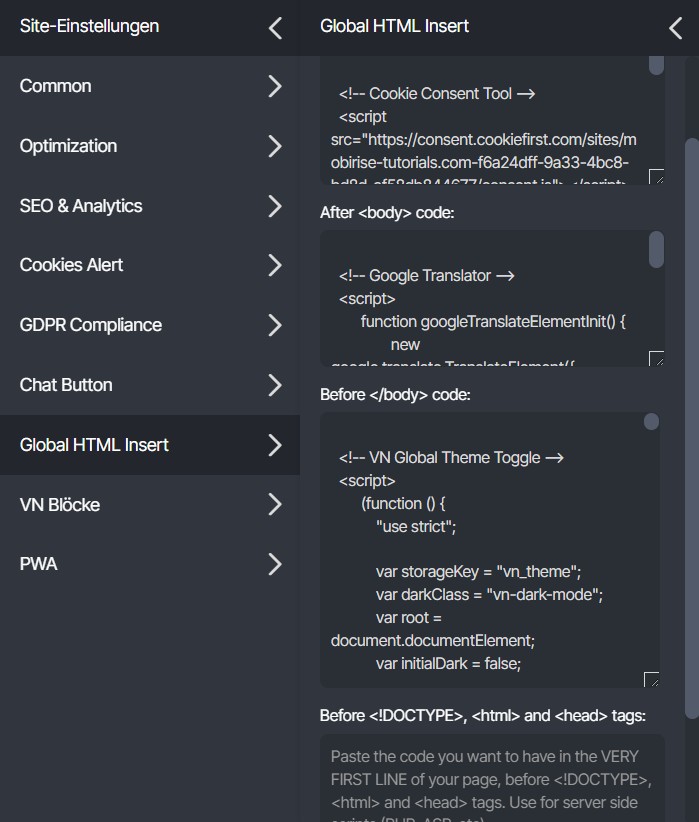Expand the Common settings chevron
The height and width of the screenshot is (822, 699).
275,86
